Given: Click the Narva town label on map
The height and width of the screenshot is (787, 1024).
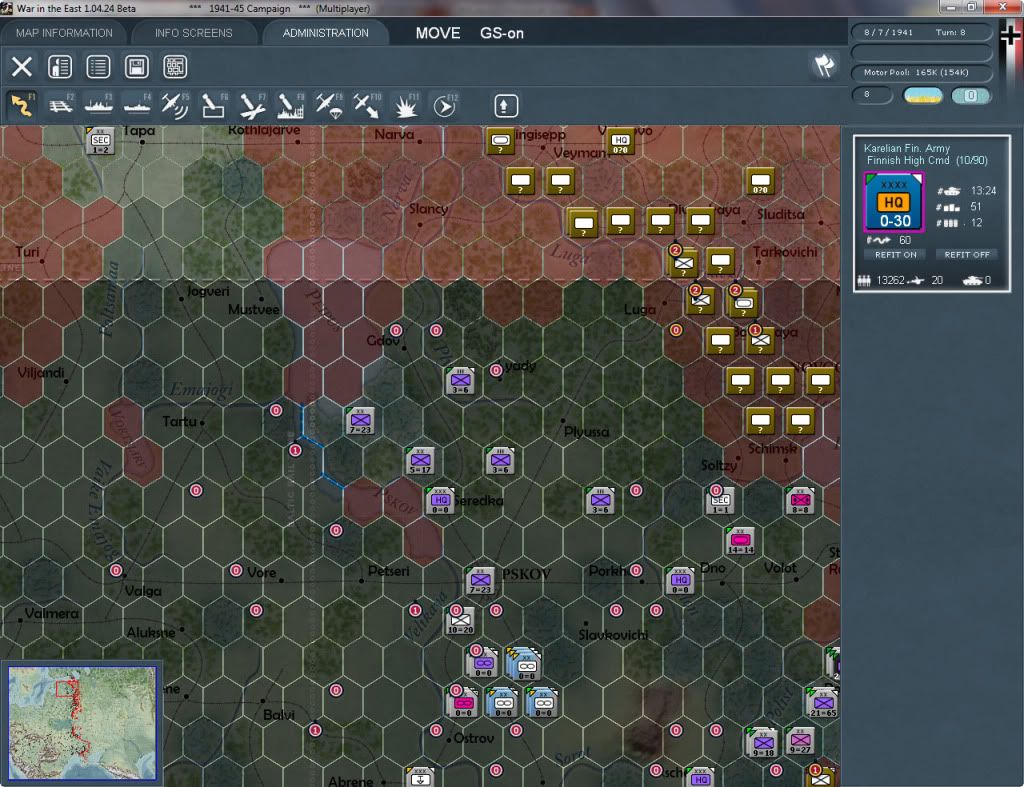Looking at the screenshot, I should (x=394, y=134).
